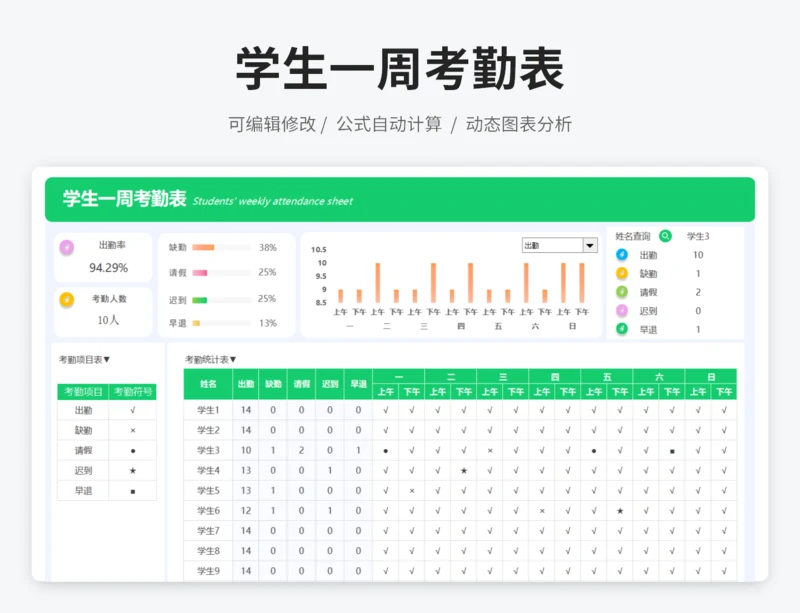Click the yellow icon beside 缺勤 in name query panel
Screen dimensions: 800x613
(622, 273)
